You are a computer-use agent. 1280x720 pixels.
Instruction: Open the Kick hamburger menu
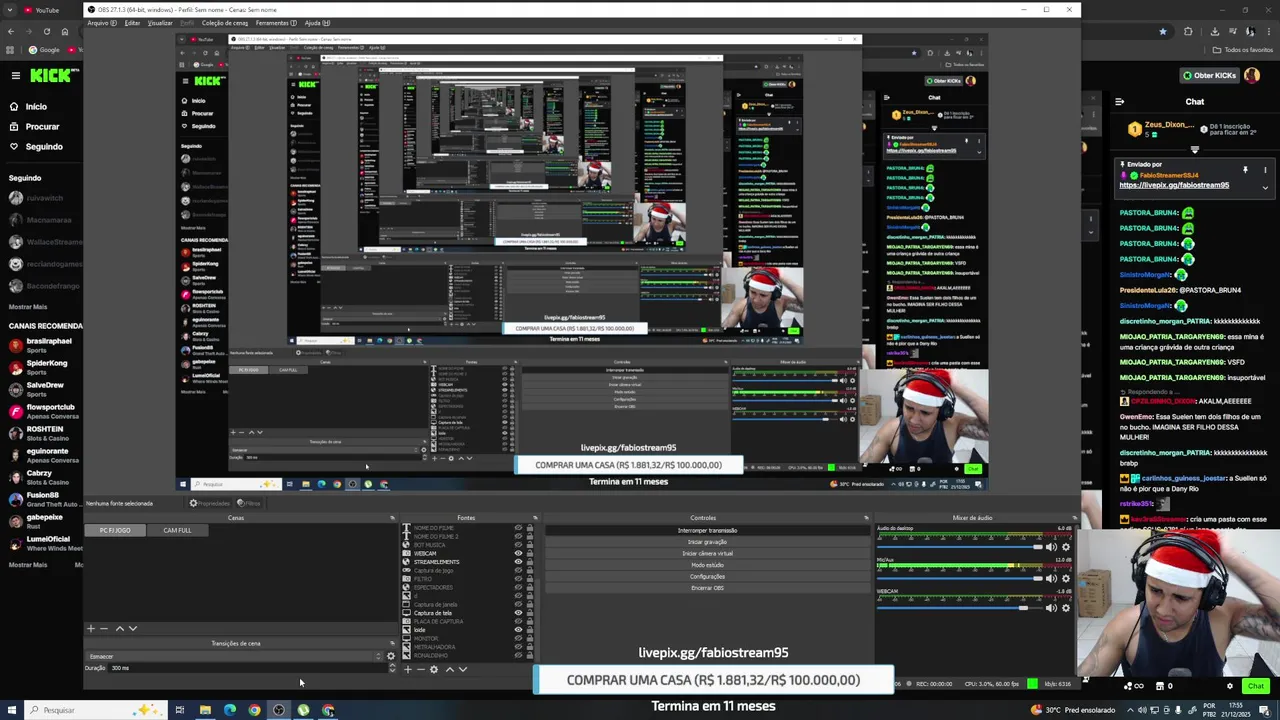(x=15, y=75)
